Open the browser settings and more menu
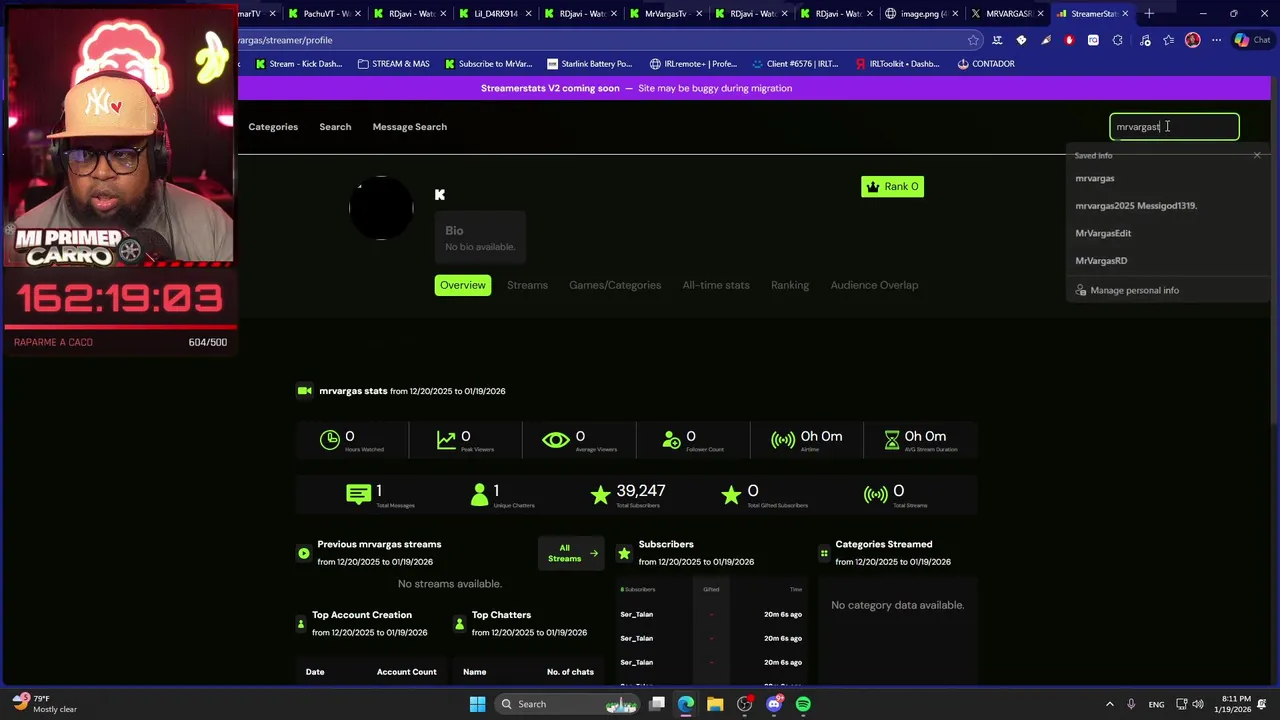 click(1216, 40)
